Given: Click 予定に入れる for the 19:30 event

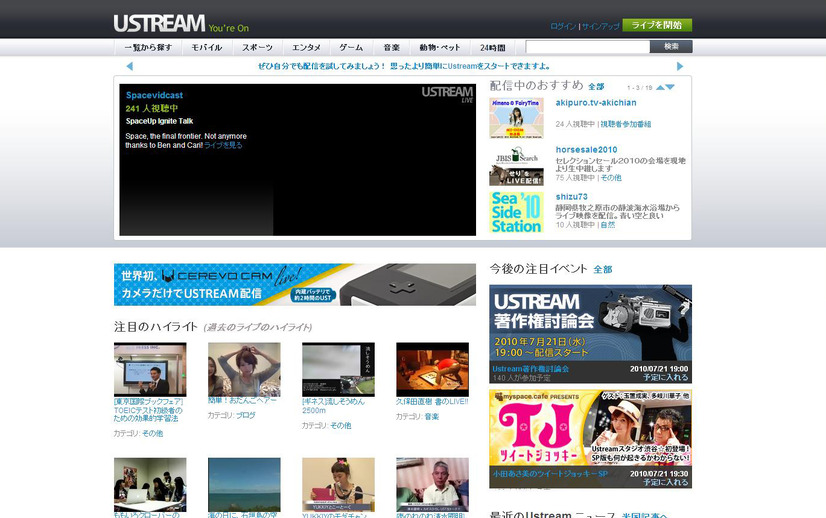Looking at the screenshot, I should 666,482.
